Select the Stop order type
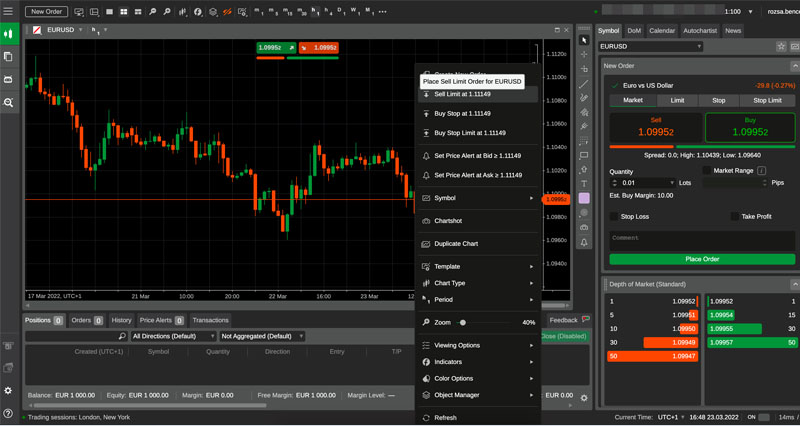 (718, 101)
